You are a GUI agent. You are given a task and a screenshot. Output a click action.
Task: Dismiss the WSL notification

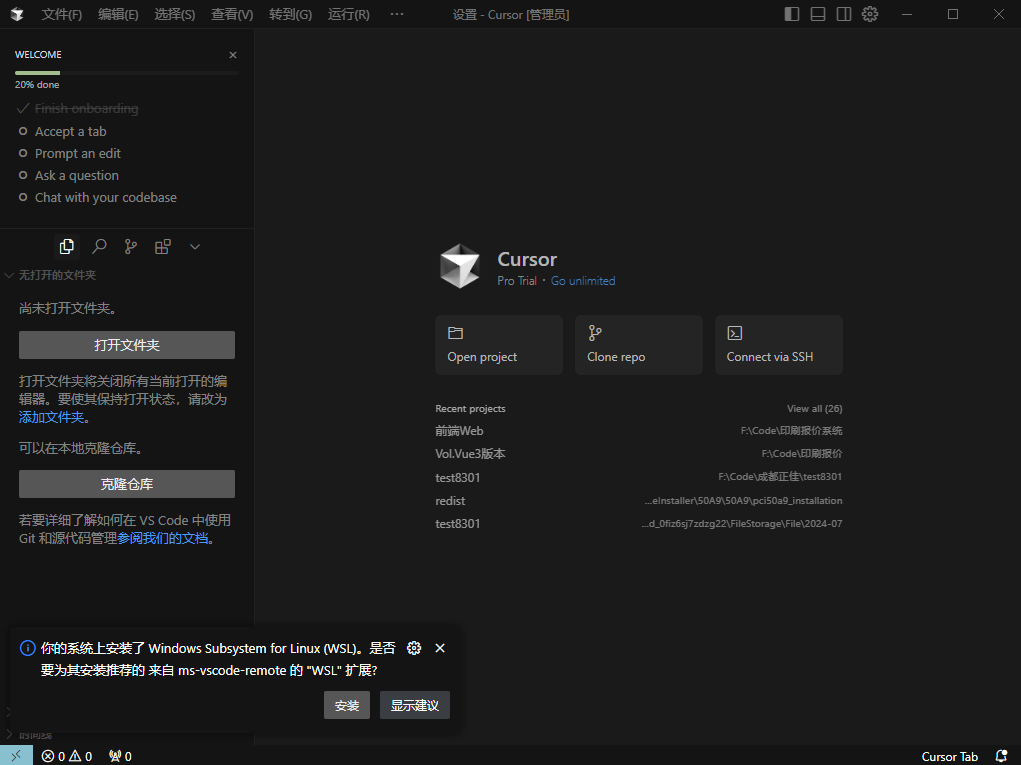click(440, 648)
